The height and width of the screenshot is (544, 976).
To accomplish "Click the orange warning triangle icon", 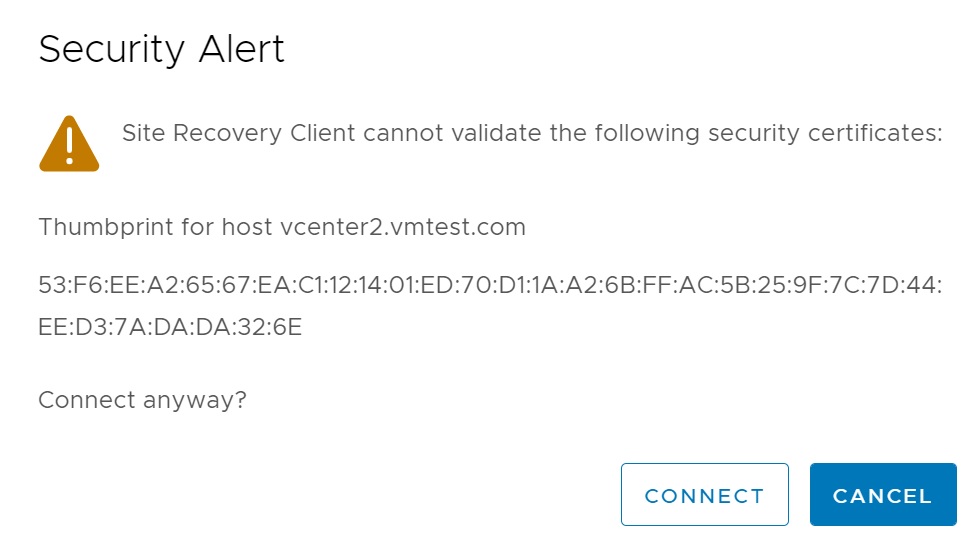I will [69, 144].
